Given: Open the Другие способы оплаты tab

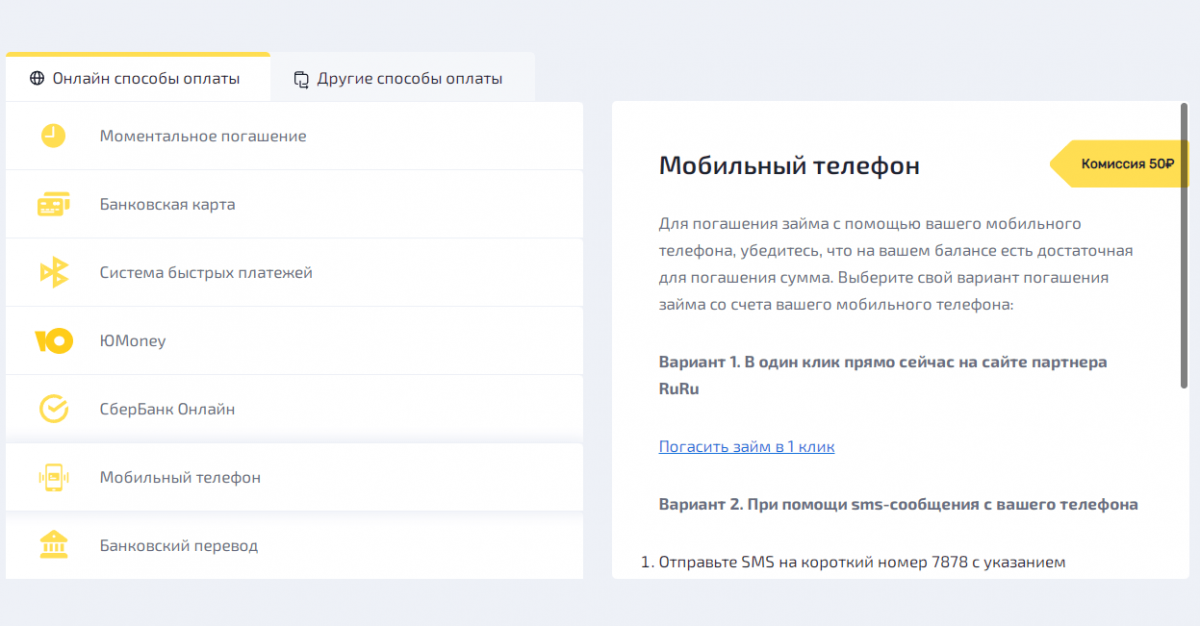Looking at the screenshot, I should (x=402, y=78).
